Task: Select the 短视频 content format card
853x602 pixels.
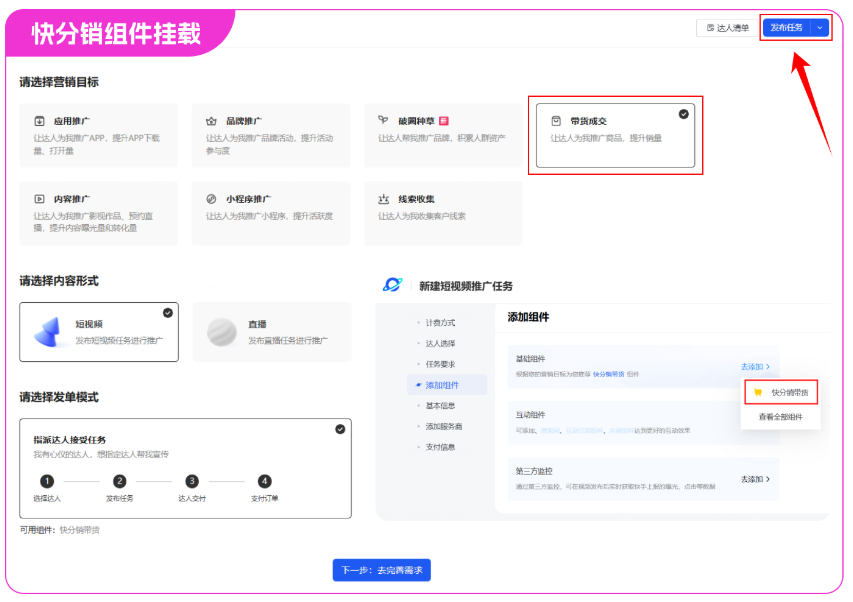Action: pos(99,332)
